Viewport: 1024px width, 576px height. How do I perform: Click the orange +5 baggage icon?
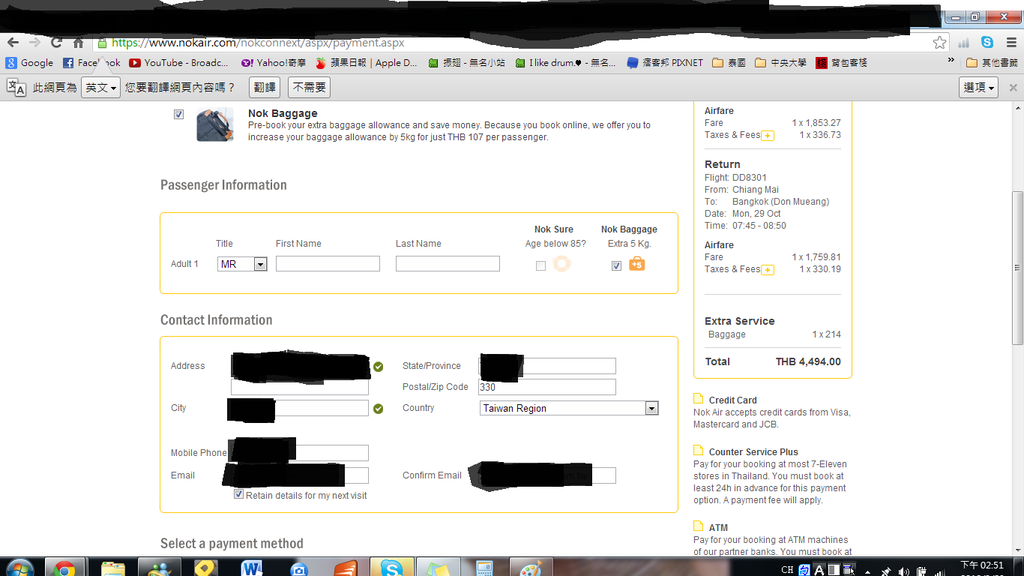click(637, 264)
